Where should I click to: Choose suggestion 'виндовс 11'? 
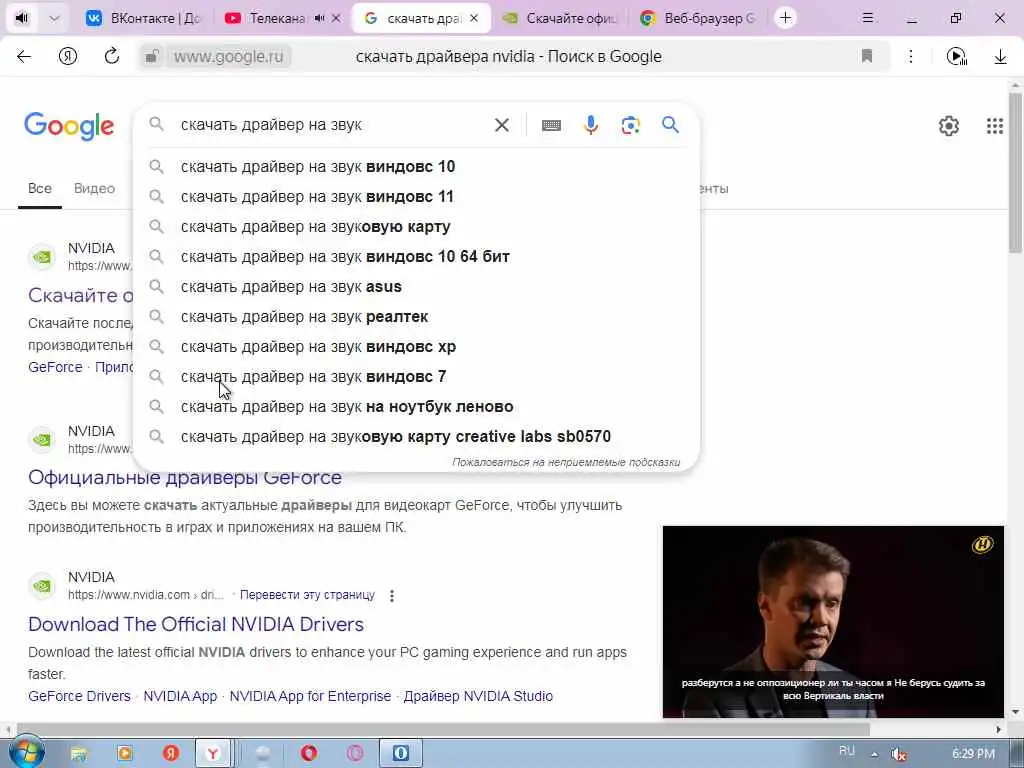(416, 197)
